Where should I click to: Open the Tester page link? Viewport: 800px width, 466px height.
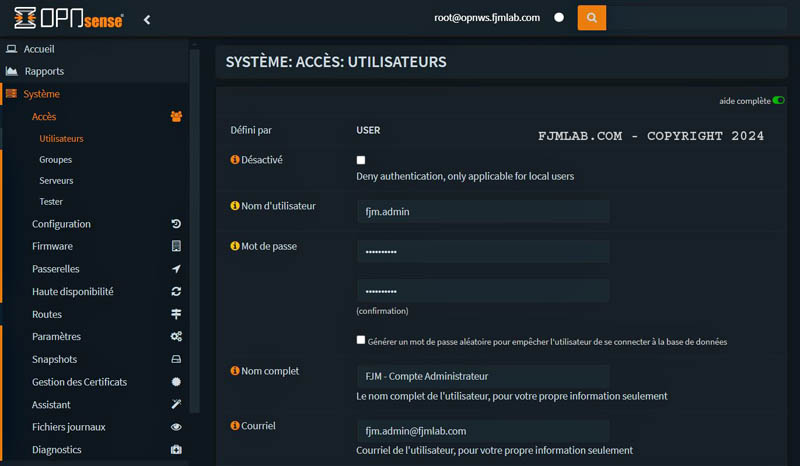tap(51, 202)
